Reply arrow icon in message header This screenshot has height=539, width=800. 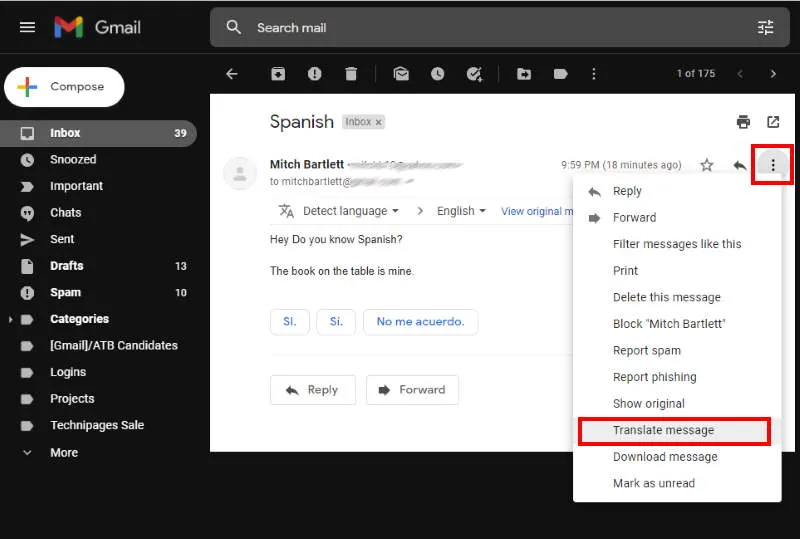739,165
